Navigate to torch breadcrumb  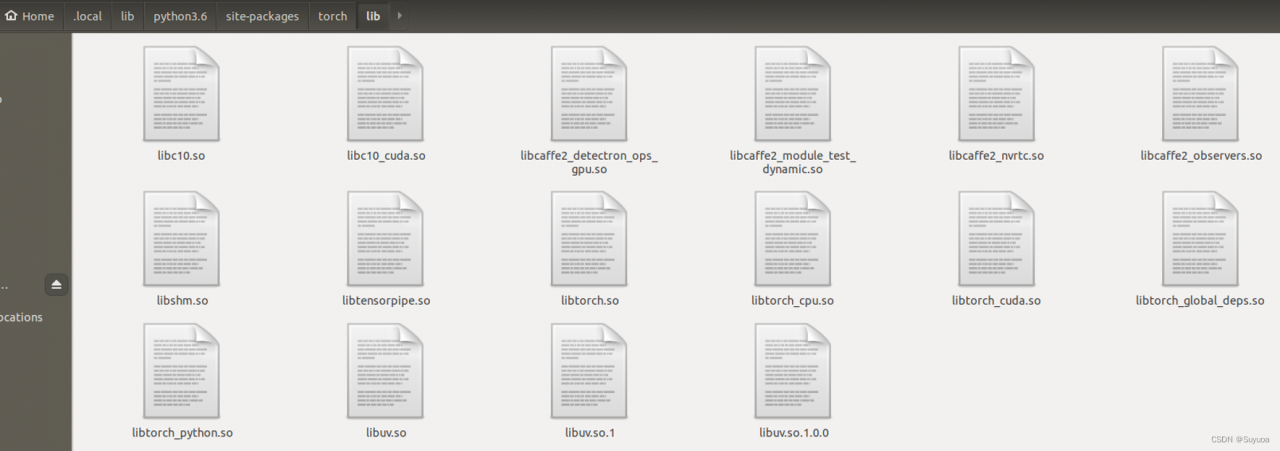click(332, 16)
